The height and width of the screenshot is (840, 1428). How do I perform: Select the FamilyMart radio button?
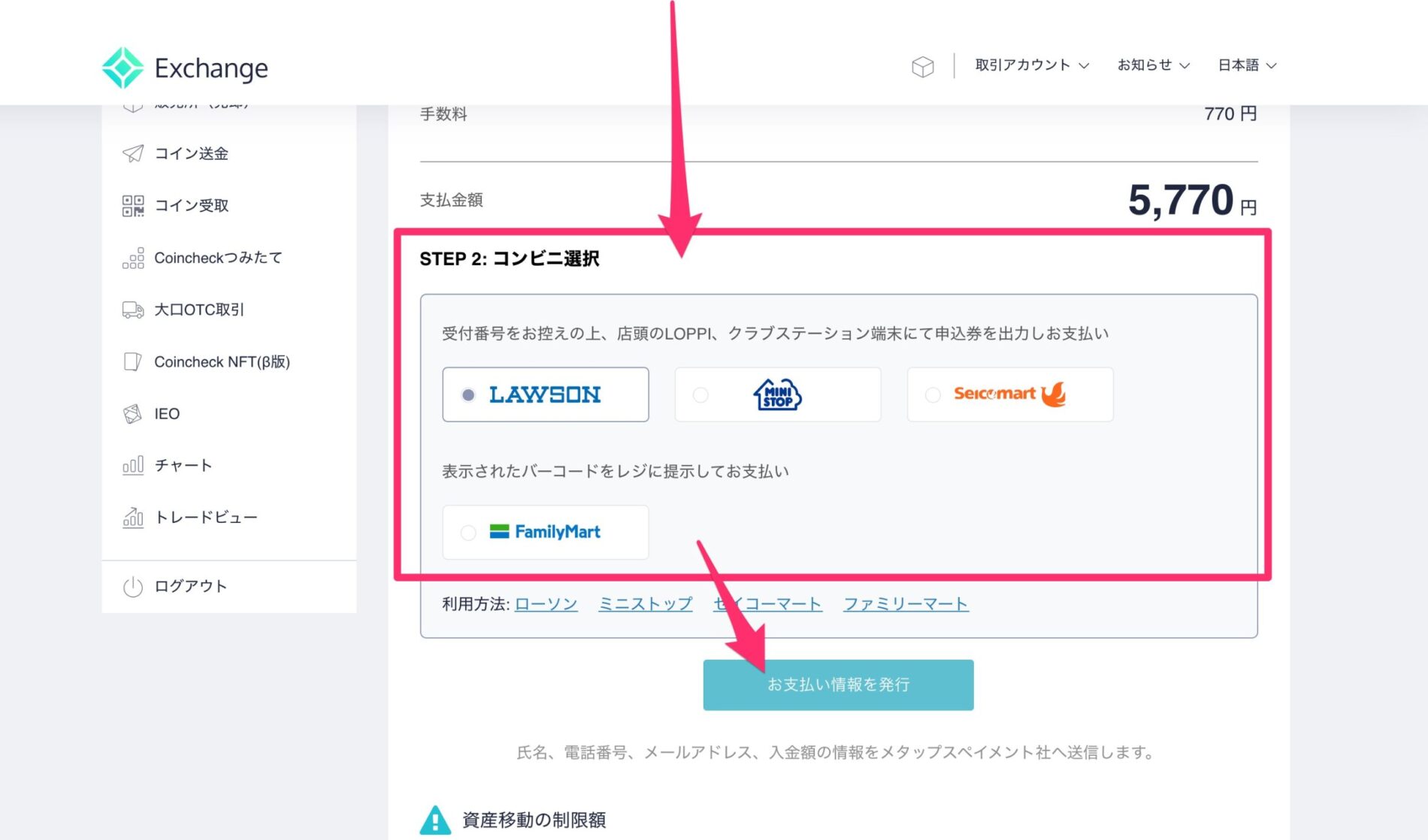(x=468, y=532)
